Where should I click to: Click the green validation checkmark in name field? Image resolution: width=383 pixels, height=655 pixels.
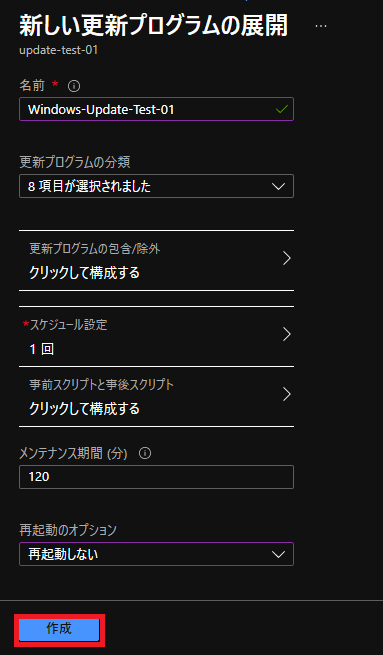click(282, 109)
